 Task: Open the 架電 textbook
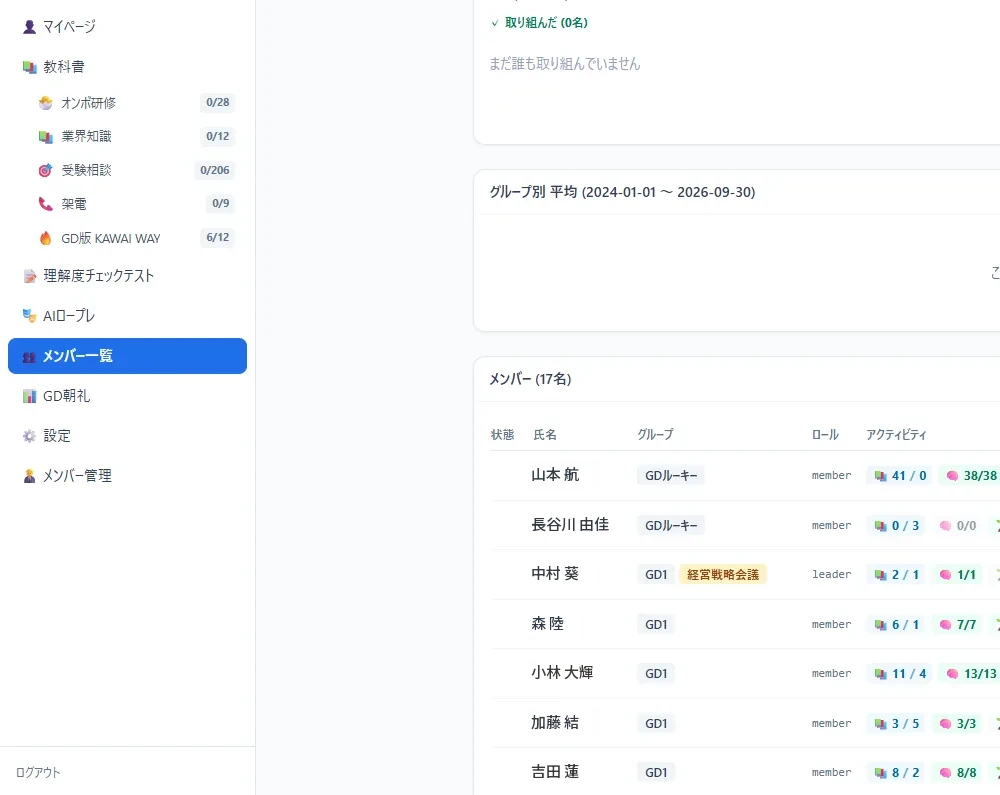(x=136, y=204)
